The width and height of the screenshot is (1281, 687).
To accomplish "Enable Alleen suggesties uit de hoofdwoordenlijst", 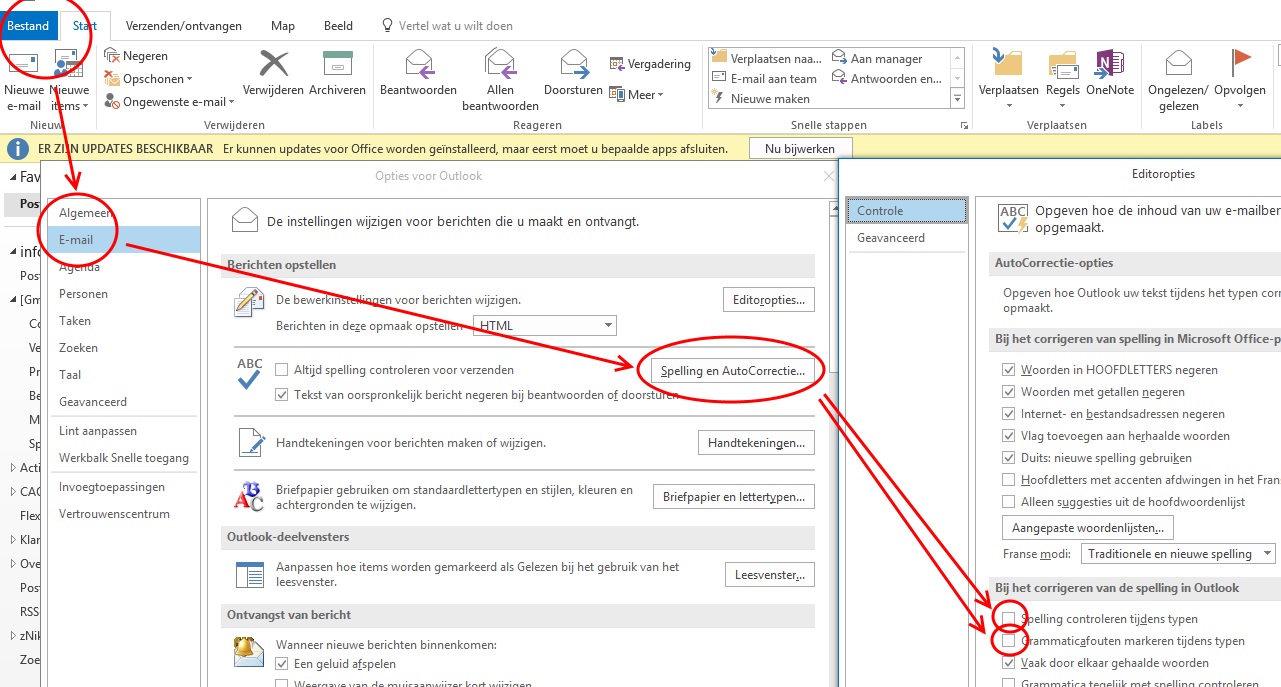I will 1008,502.
